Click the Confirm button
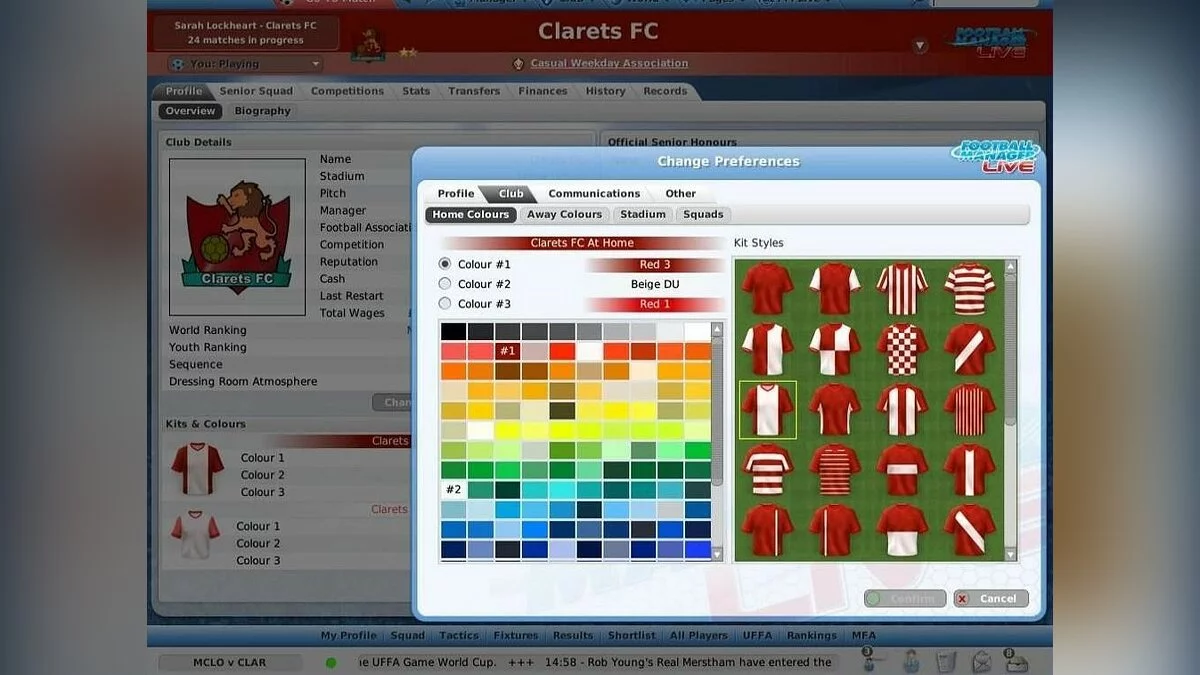Viewport: 1200px width, 675px height. [x=905, y=599]
